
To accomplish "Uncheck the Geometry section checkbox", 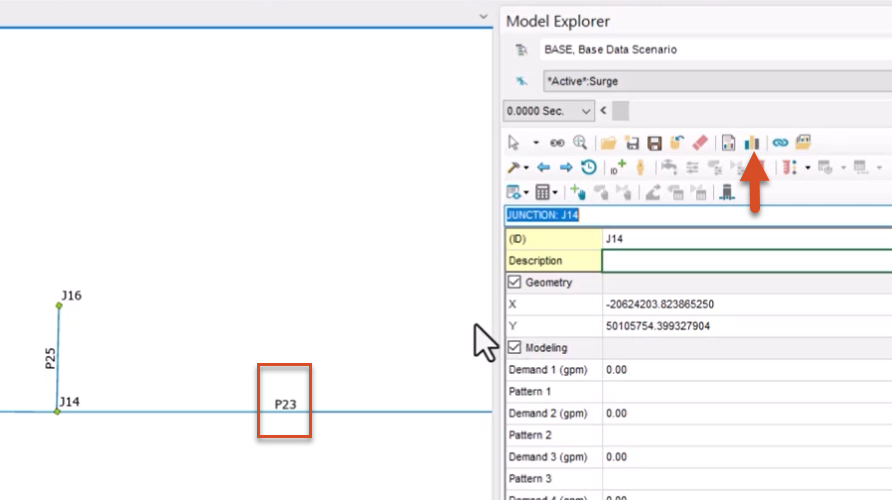I will tap(514, 282).
